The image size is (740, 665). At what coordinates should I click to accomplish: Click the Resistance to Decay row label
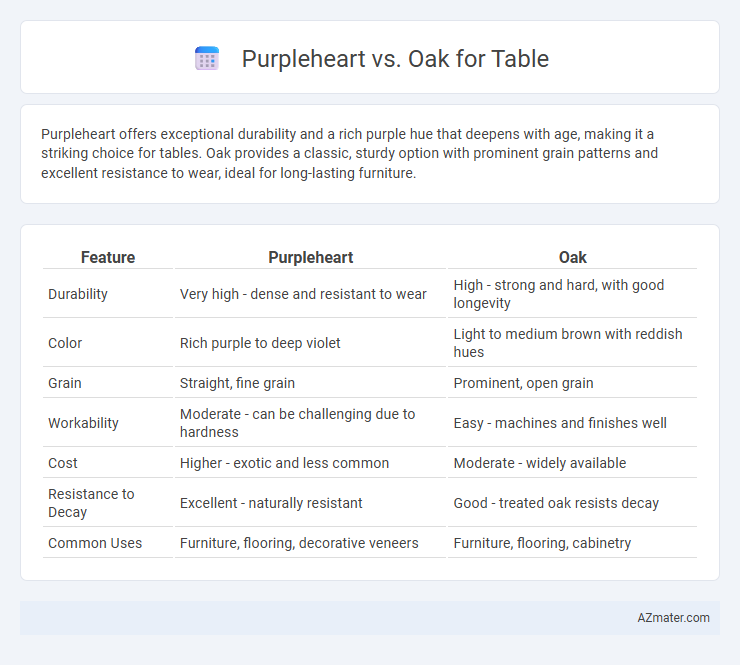tap(91, 503)
